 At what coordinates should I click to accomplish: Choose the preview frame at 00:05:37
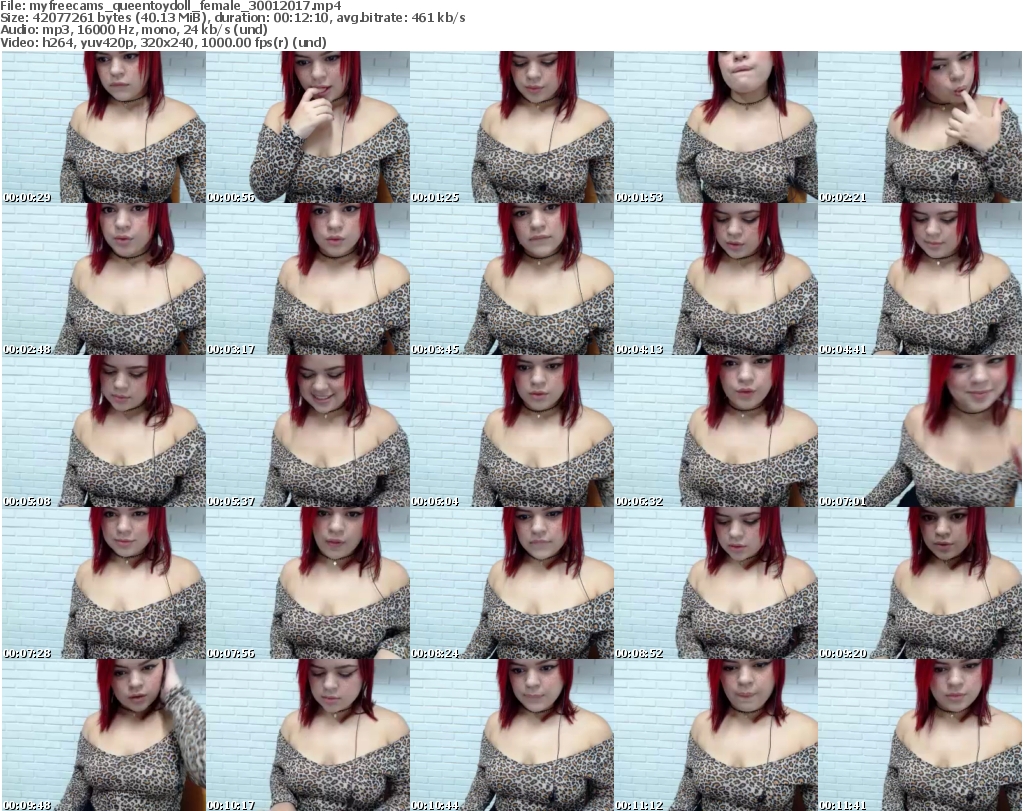point(308,432)
